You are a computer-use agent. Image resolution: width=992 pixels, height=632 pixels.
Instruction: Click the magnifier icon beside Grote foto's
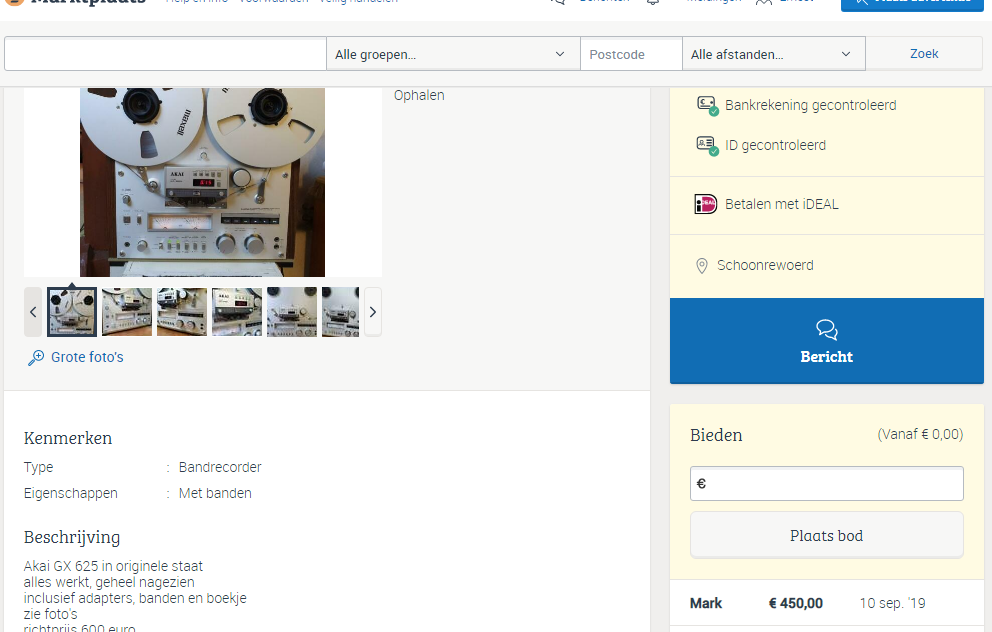click(36, 358)
